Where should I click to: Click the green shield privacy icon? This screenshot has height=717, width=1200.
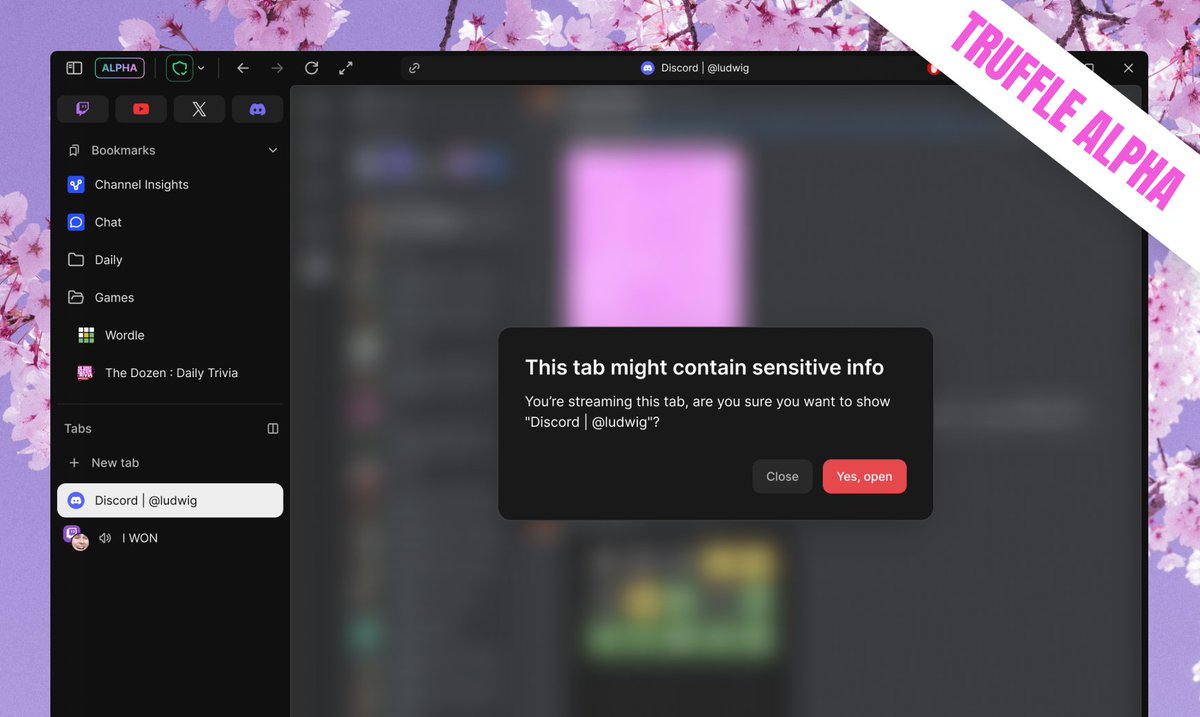pyautogui.click(x=179, y=68)
